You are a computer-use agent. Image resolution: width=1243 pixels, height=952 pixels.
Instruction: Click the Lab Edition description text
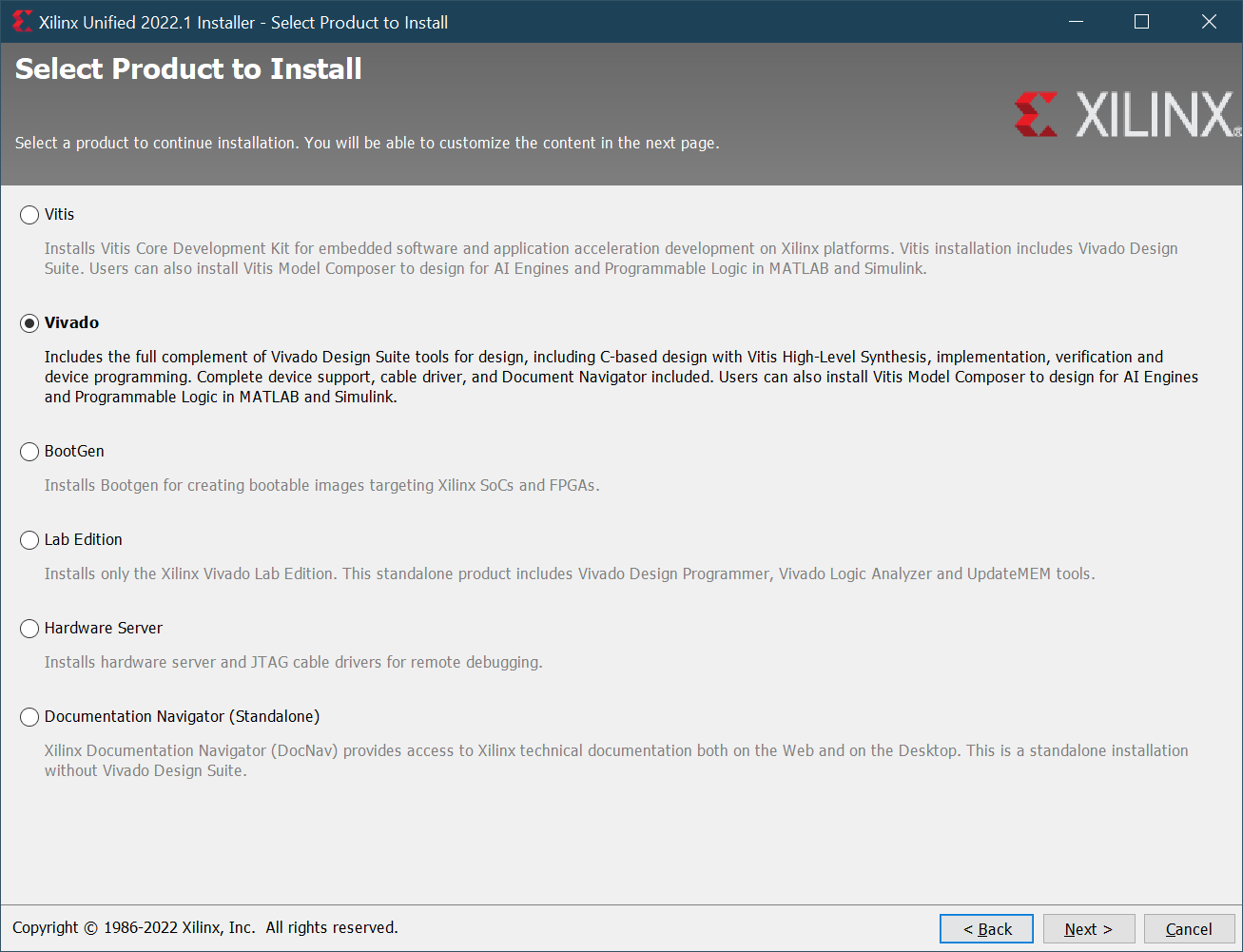pyautogui.click(x=569, y=574)
